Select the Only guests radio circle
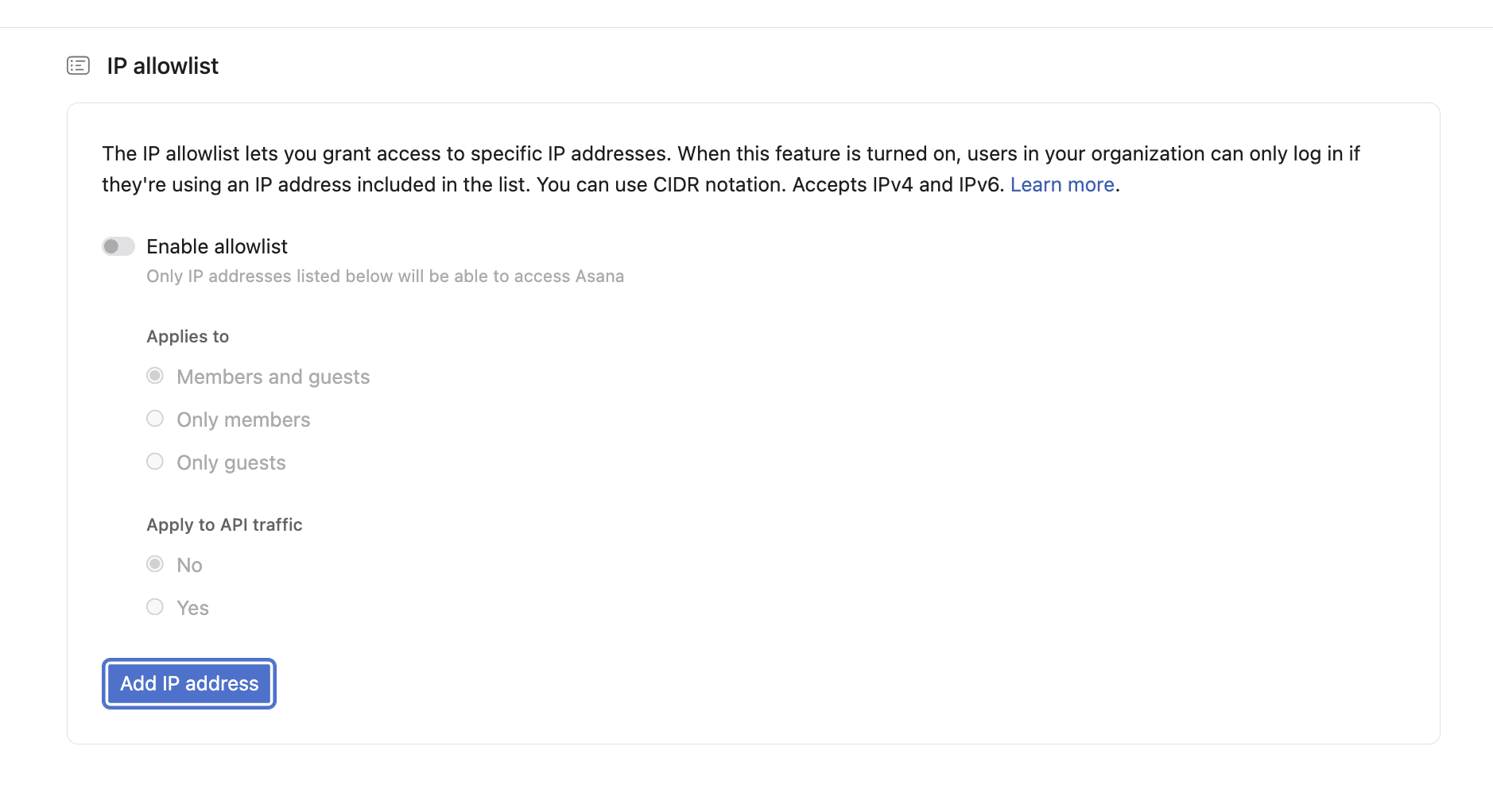This screenshot has height=812, width=1493. [155, 462]
